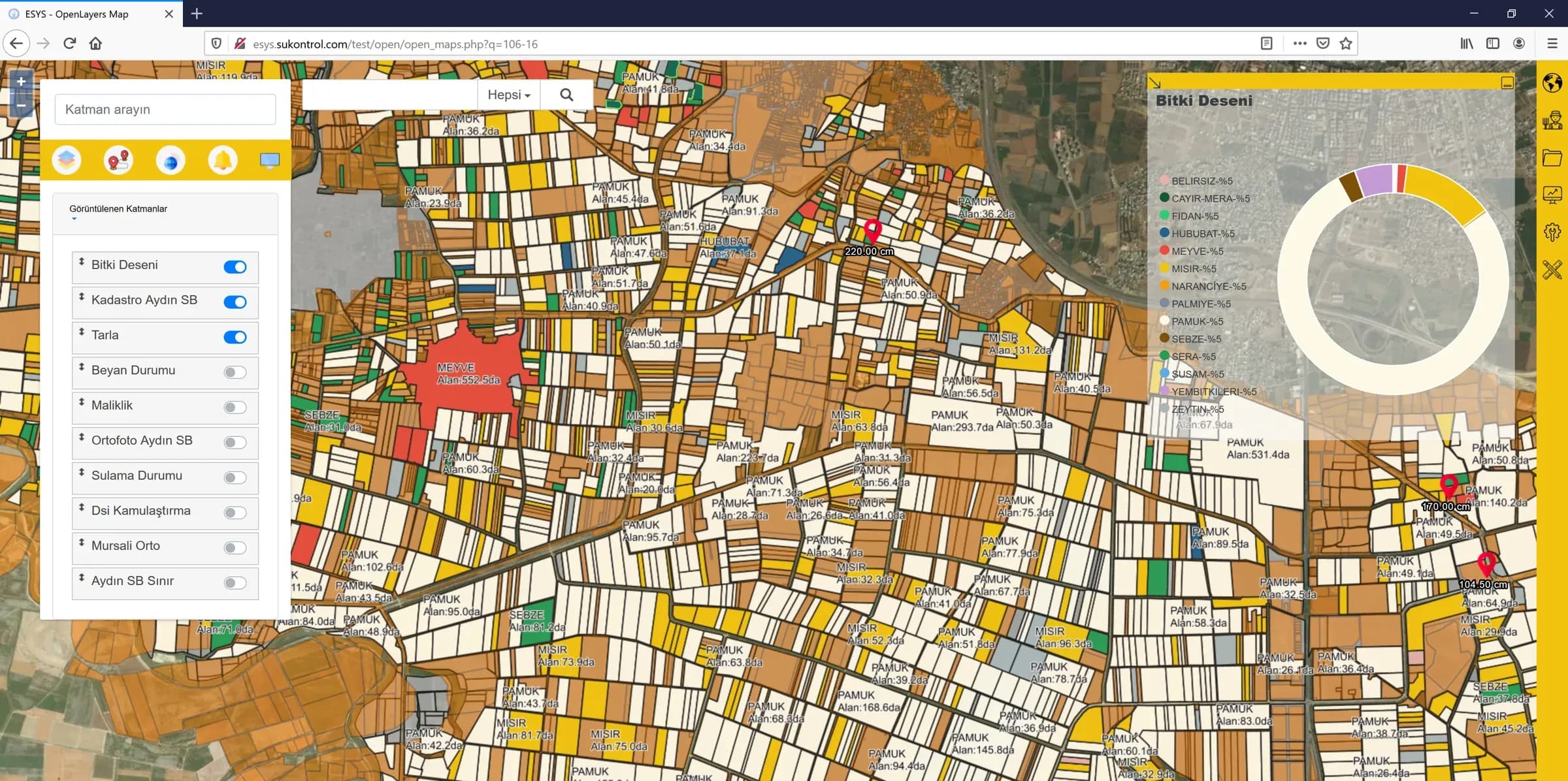Open the yellow bell notifications icon

tap(222, 160)
